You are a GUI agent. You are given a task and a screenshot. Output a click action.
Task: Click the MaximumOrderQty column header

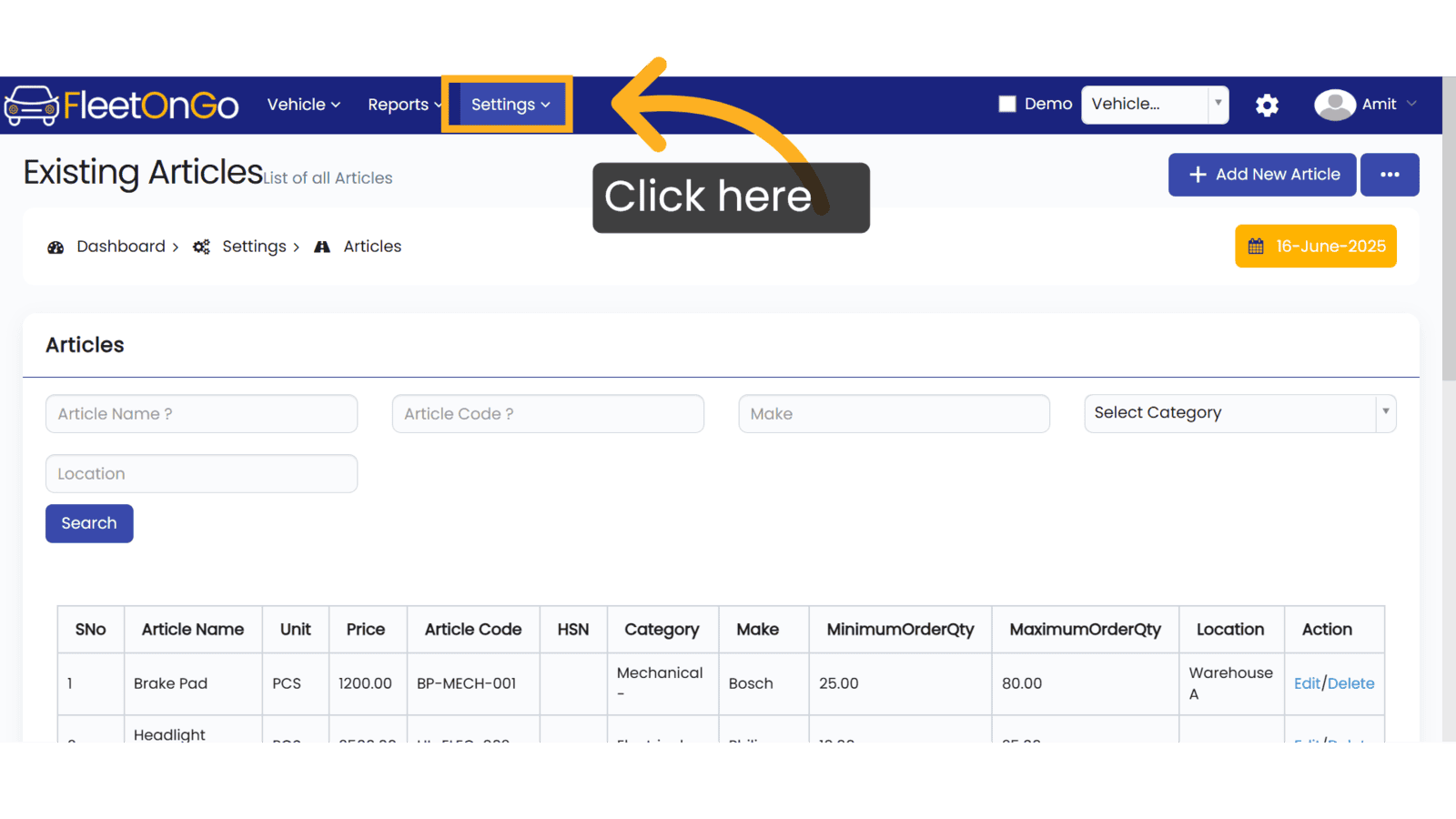(x=1085, y=630)
